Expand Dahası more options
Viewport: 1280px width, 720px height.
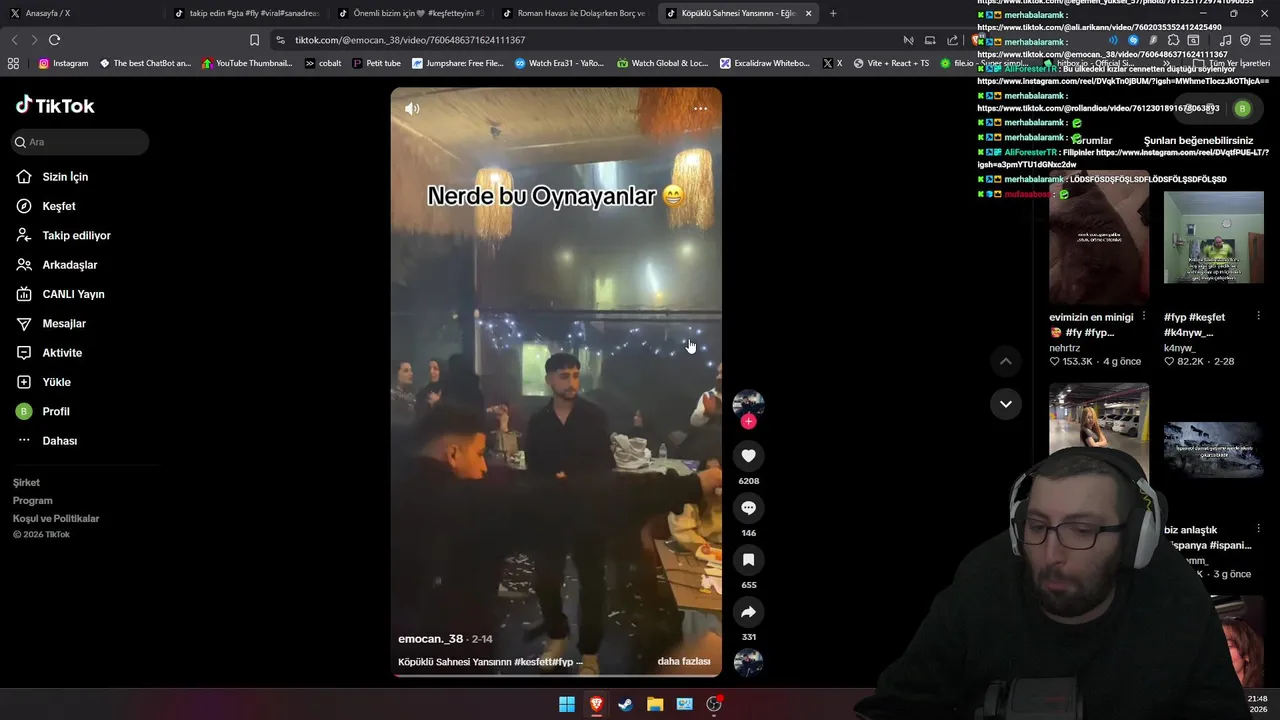[59, 441]
